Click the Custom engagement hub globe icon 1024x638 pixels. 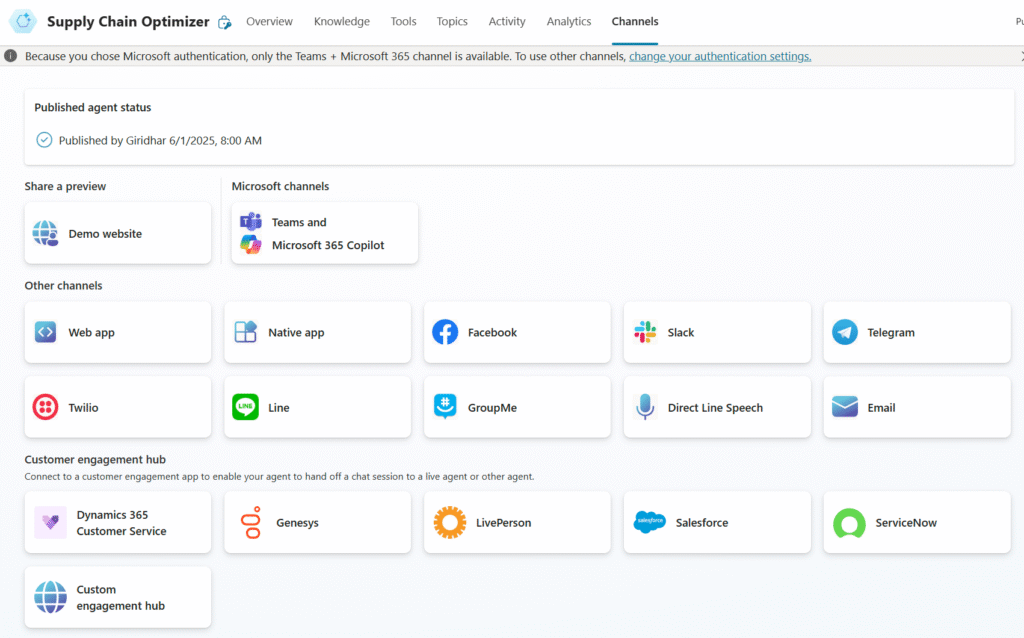tap(50, 597)
